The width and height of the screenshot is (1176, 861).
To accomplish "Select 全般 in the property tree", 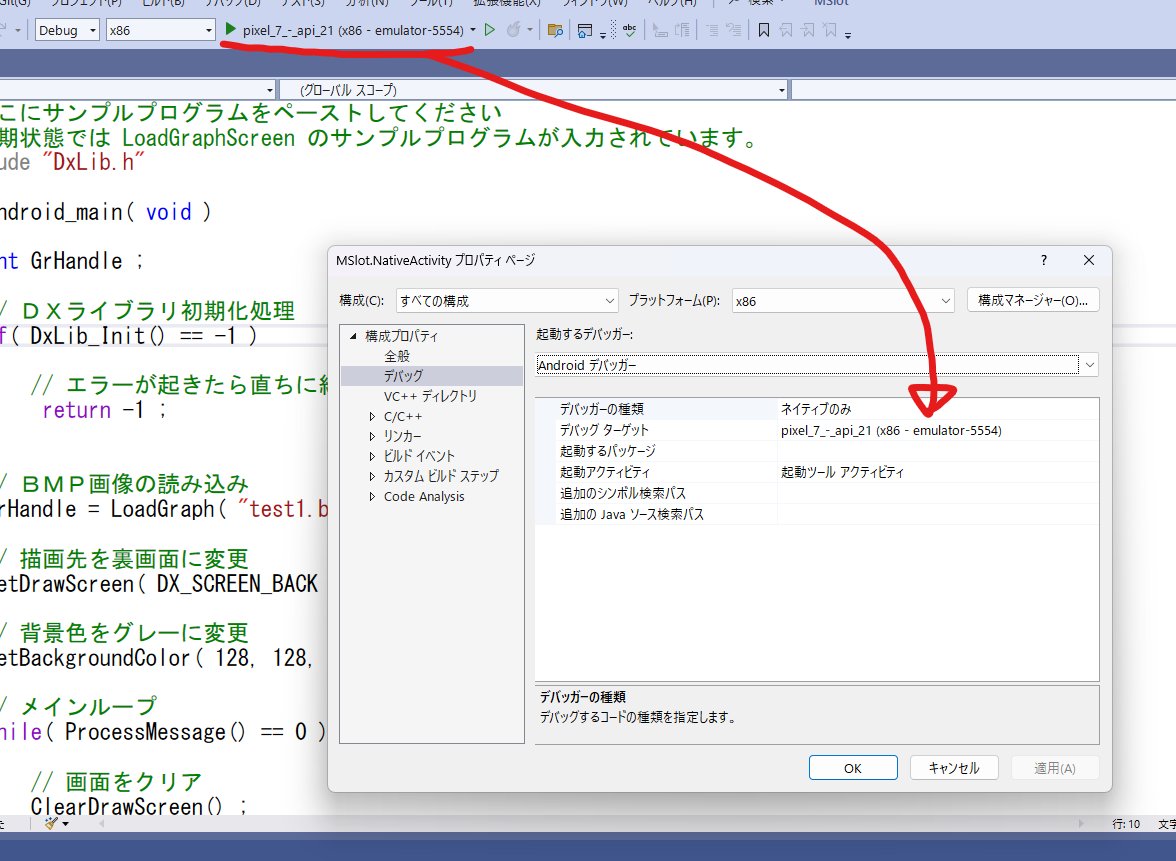I will 396,357.
